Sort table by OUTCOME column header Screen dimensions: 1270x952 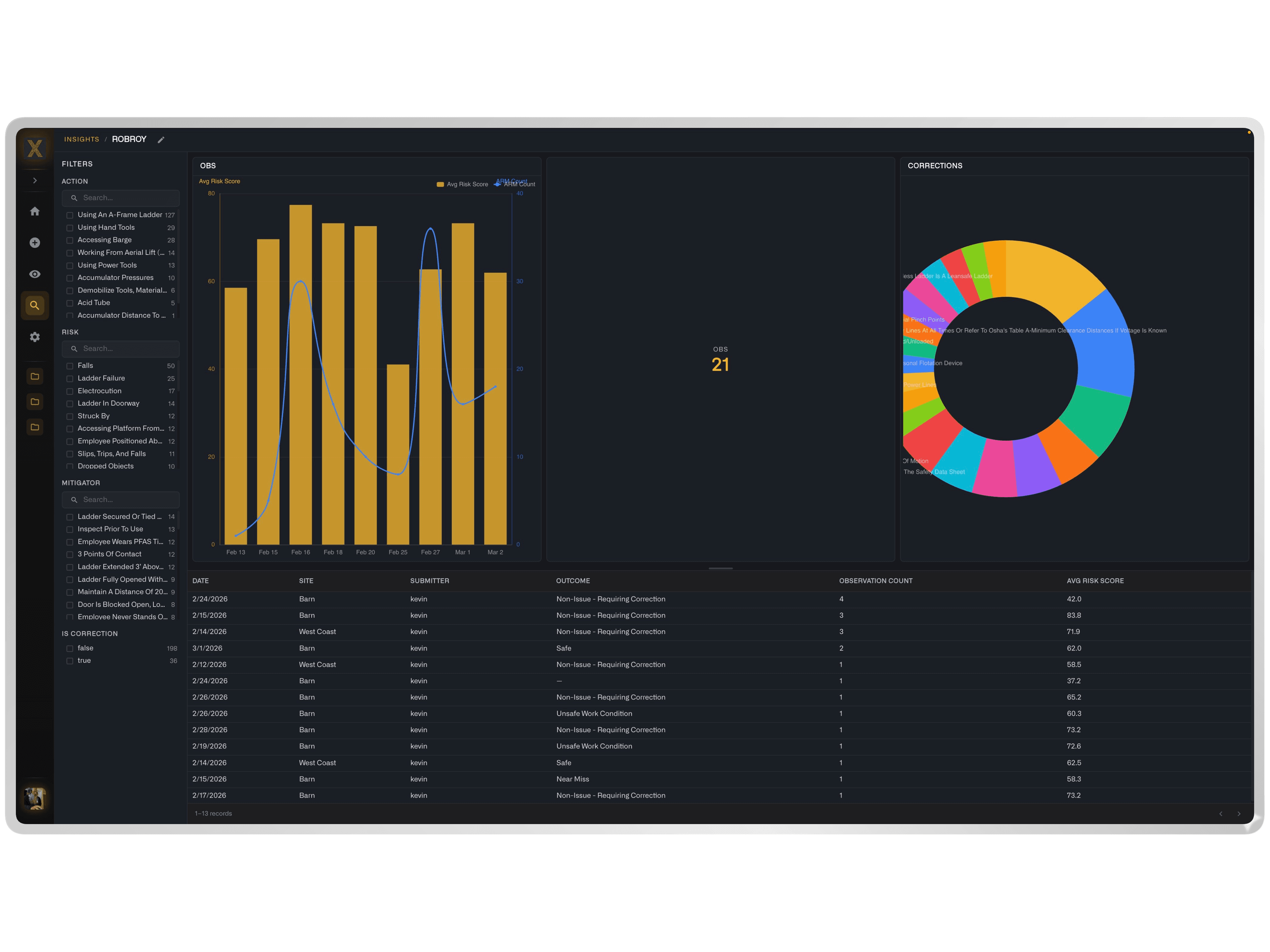pyautogui.click(x=573, y=581)
